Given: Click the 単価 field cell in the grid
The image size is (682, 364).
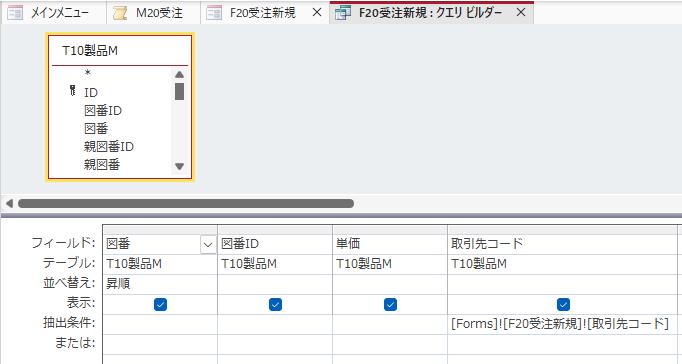Looking at the screenshot, I should coord(390,244).
